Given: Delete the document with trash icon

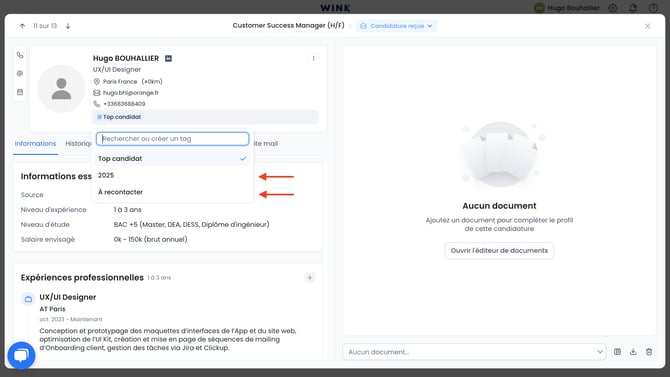Looking at the screenshot, I should tap(649, 352).
